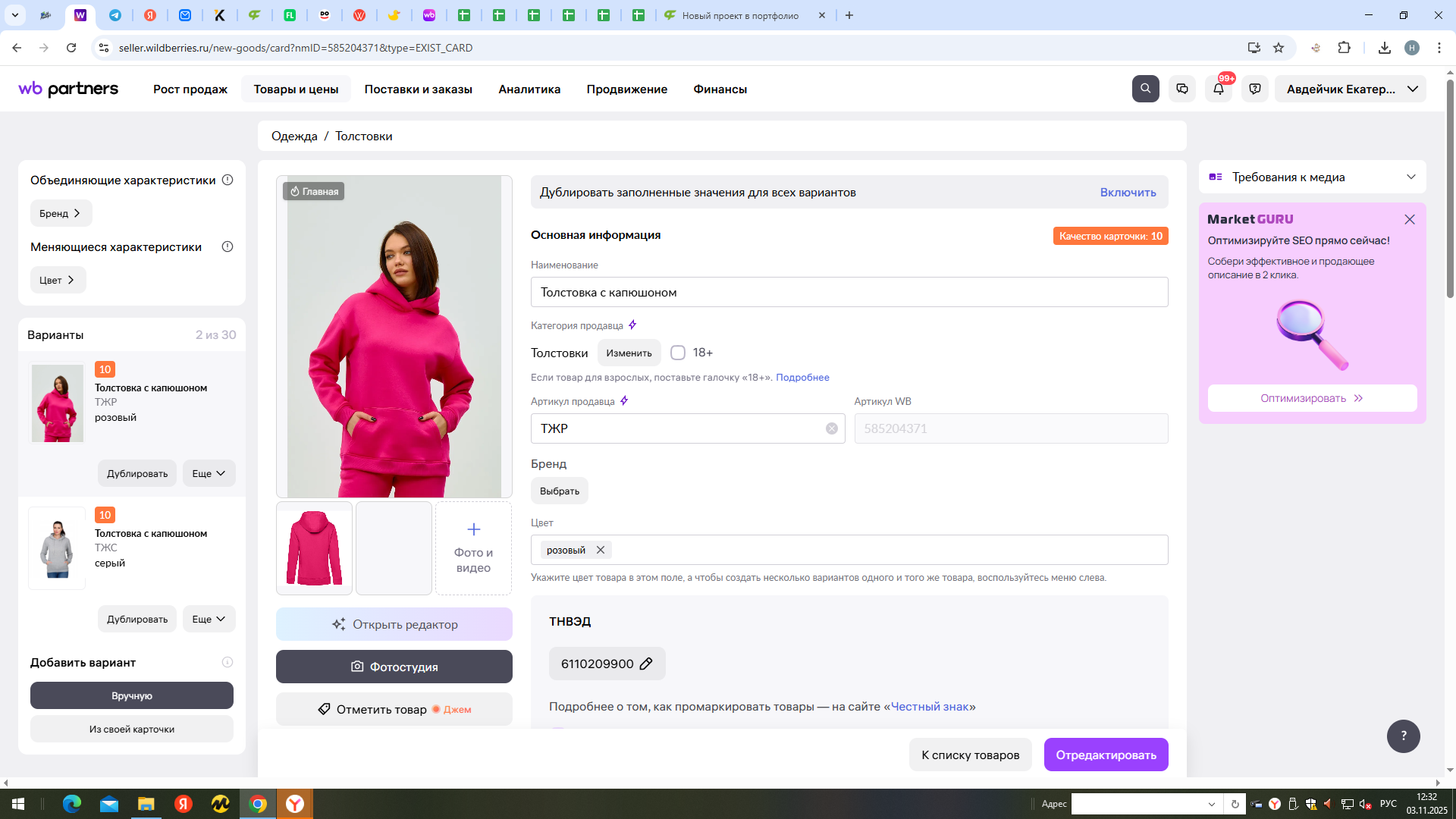The width and height of the screenshot is (1456, 819).
Task: Open notifications bell with 99+ badge
Action: [1218, 89]
